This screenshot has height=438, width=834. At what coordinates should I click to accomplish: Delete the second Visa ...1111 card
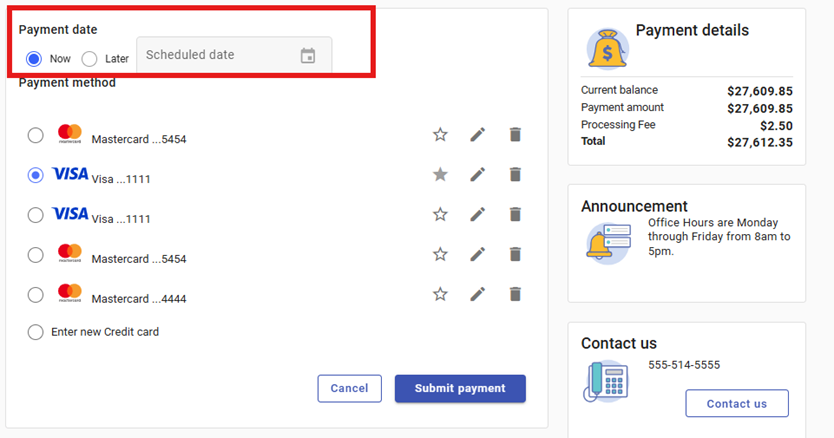tap(515, 214)
